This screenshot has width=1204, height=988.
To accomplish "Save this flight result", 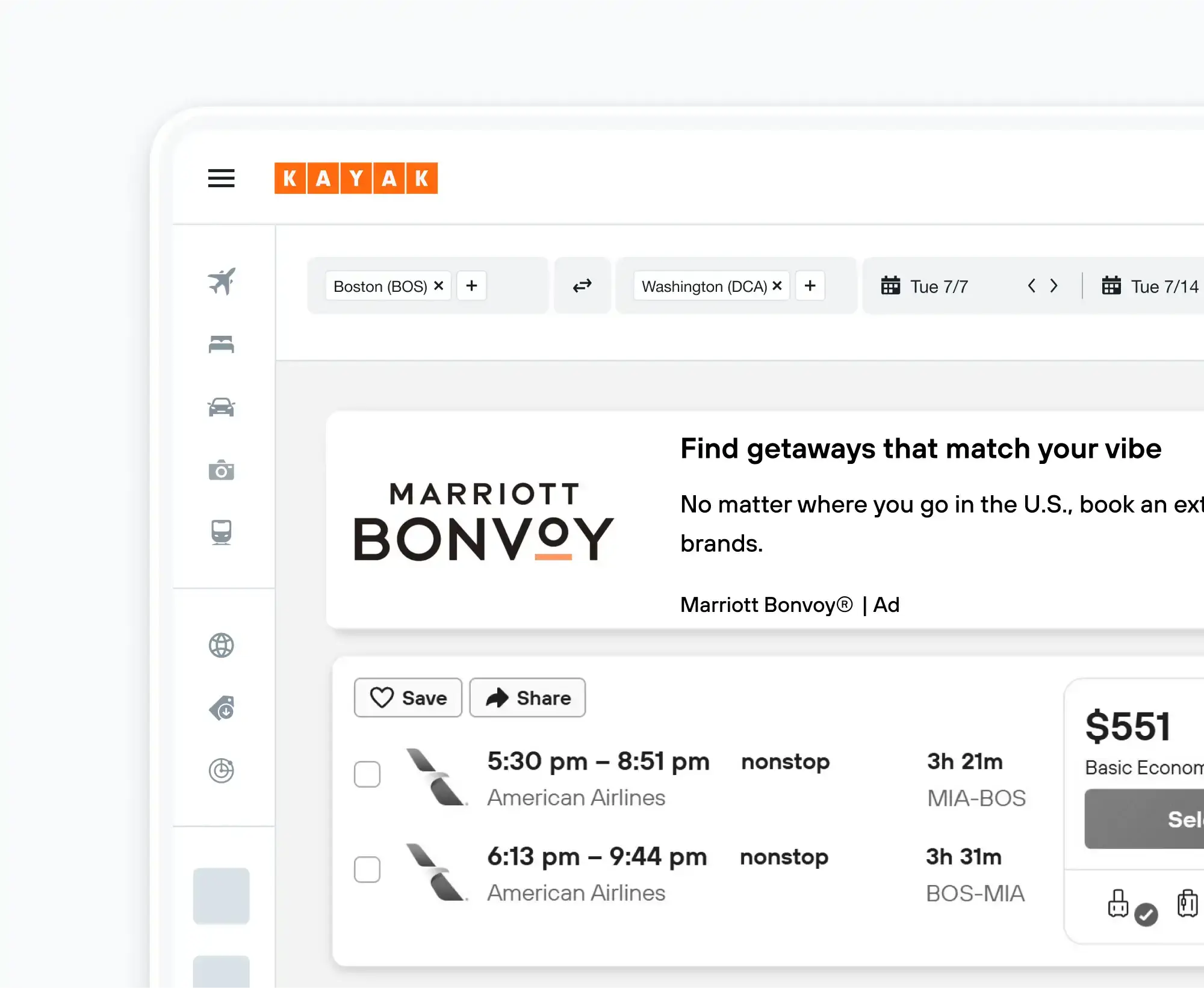I will point(408,697).
